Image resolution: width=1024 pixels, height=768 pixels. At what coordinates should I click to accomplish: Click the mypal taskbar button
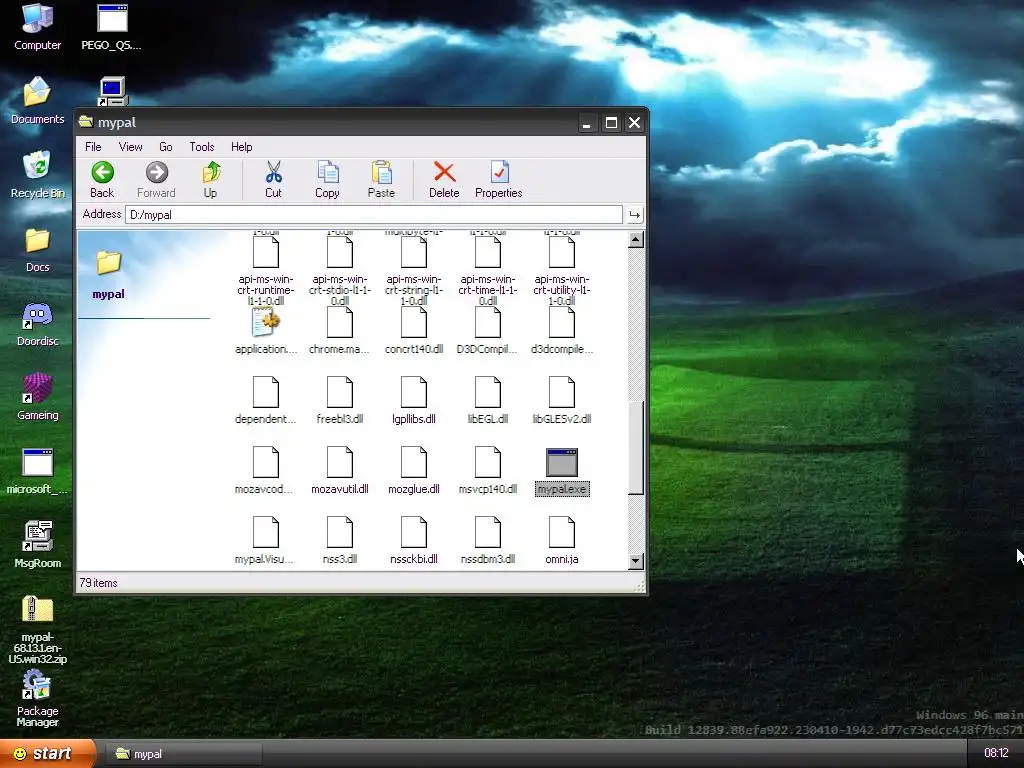[183, 754]
